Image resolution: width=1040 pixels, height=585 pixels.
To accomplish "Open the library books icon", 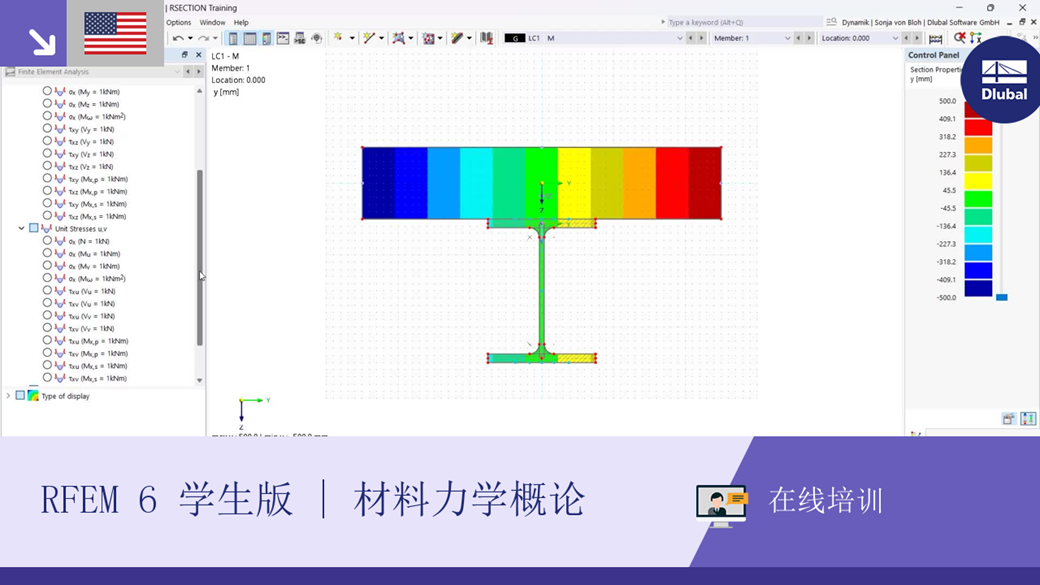I will [486, 38].
